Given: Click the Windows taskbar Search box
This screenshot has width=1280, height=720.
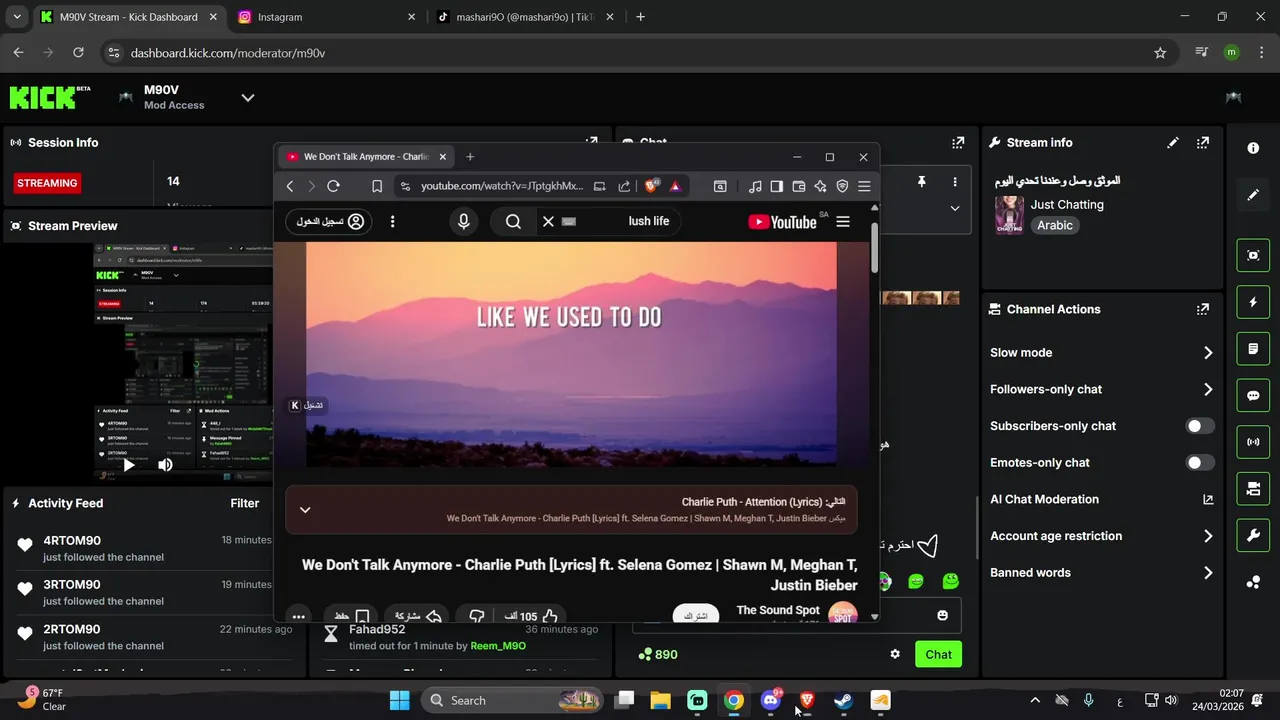Looking at the screenshot, I should (512, 700).
